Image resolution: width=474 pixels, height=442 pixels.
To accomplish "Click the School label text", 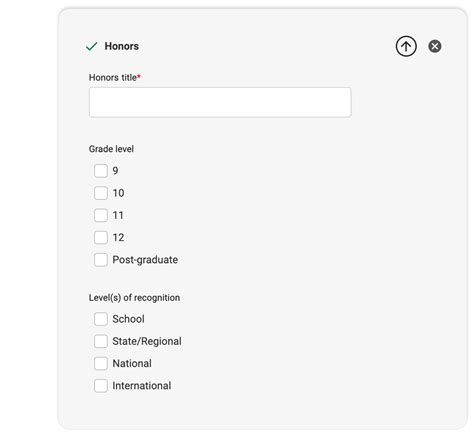I will 128,319.
